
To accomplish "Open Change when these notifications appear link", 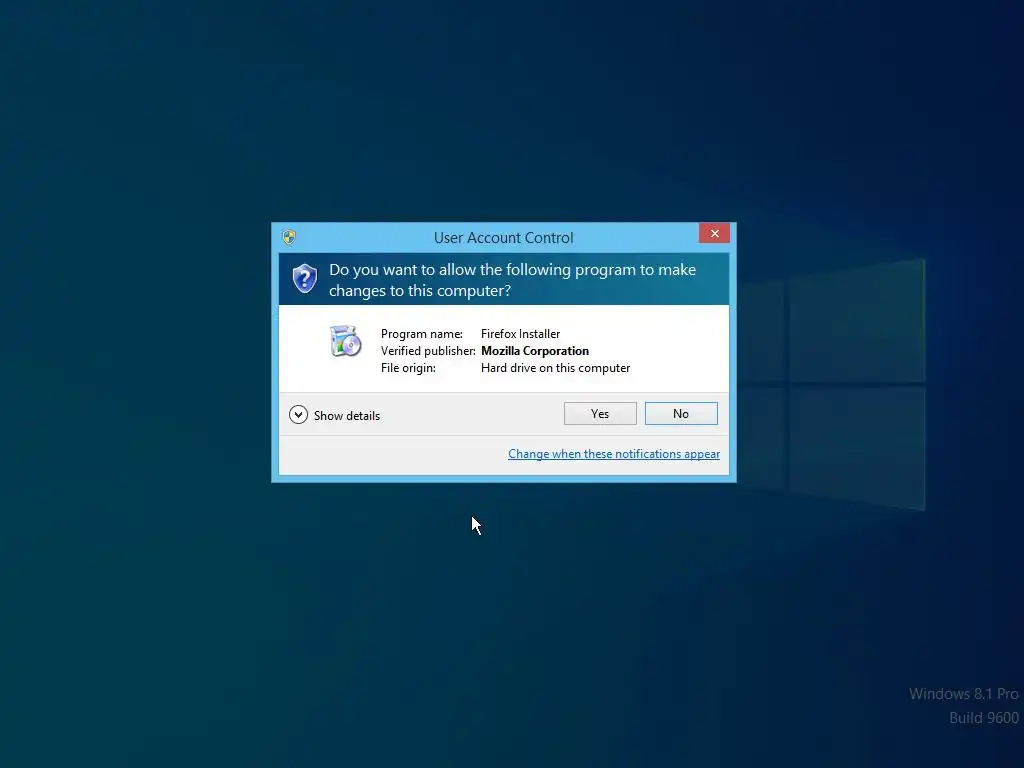I will coord(614,454).
